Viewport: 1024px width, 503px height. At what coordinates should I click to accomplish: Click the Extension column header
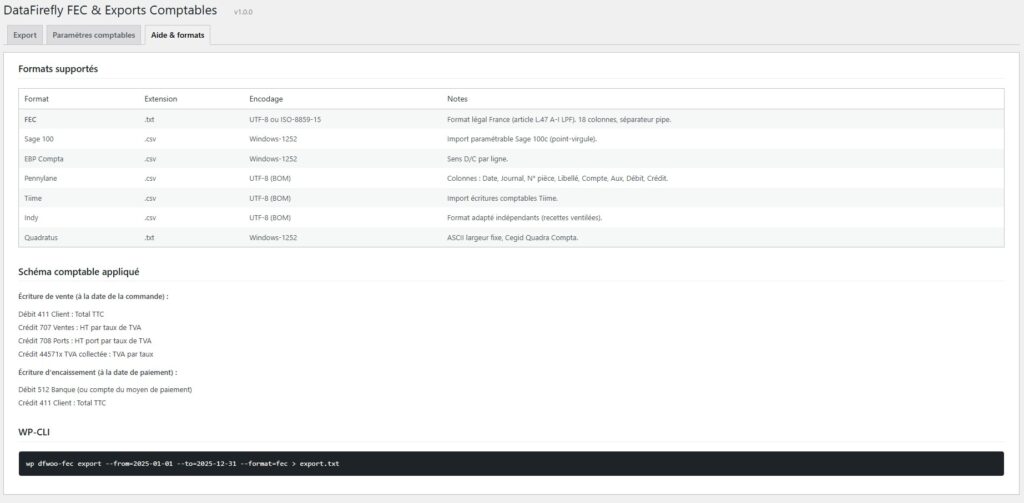point(161,99)
